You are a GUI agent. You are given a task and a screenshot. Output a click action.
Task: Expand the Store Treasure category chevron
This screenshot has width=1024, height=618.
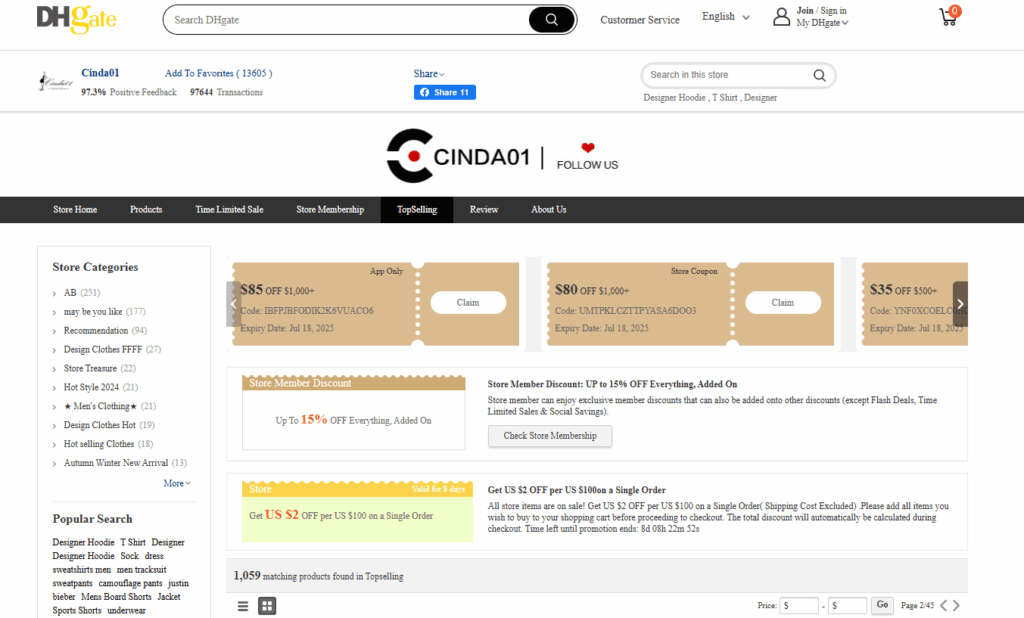[x=55, y=369]
